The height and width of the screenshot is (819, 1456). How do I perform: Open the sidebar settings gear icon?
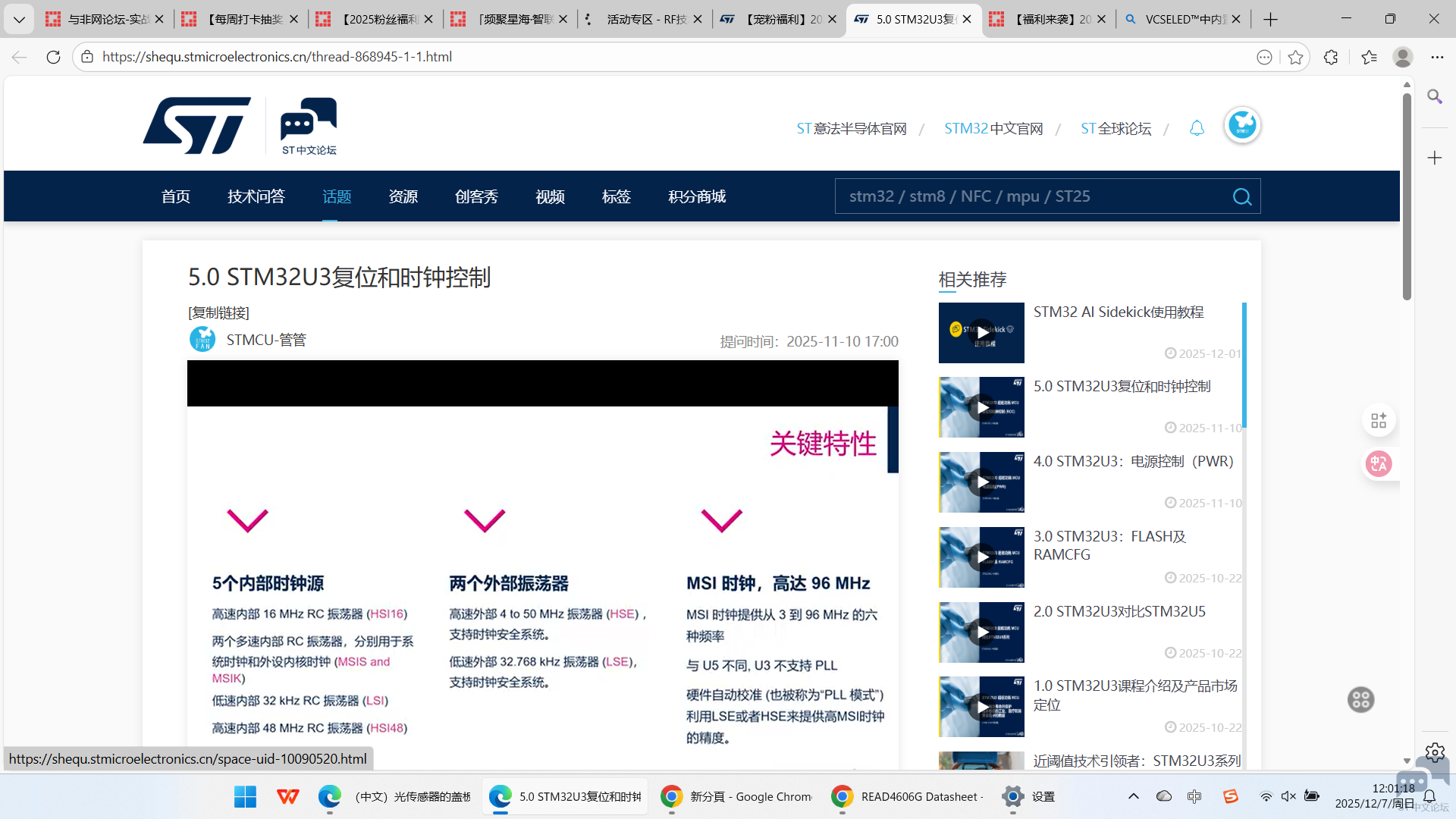(1434, 752)
